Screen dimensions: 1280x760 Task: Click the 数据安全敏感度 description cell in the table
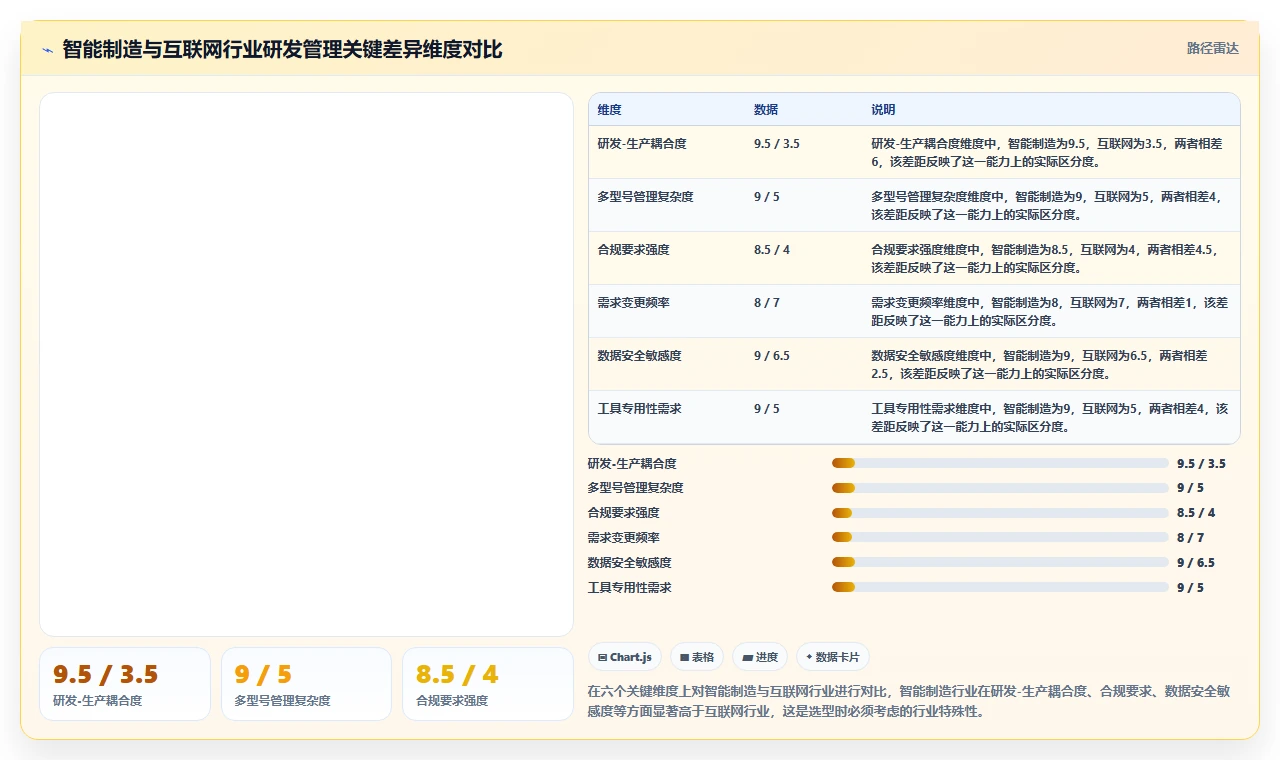1050,364
